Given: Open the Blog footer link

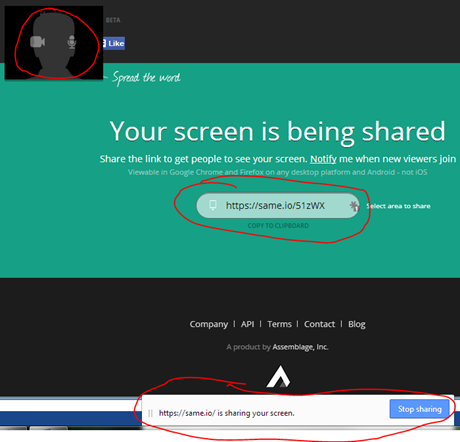Looking at the screenshot, I should (x=357, y=324).
